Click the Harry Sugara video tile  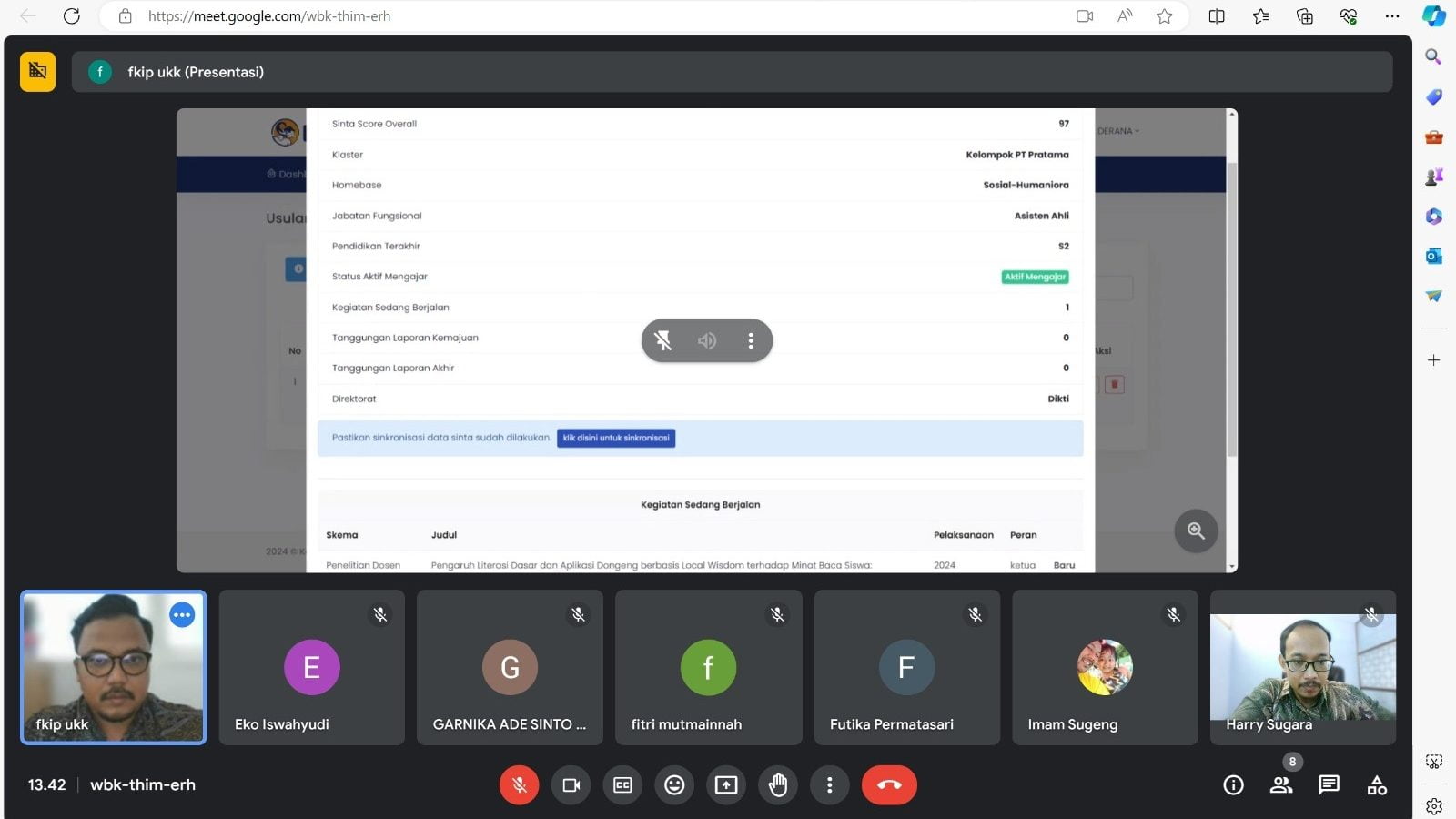tap(1302, 667)
